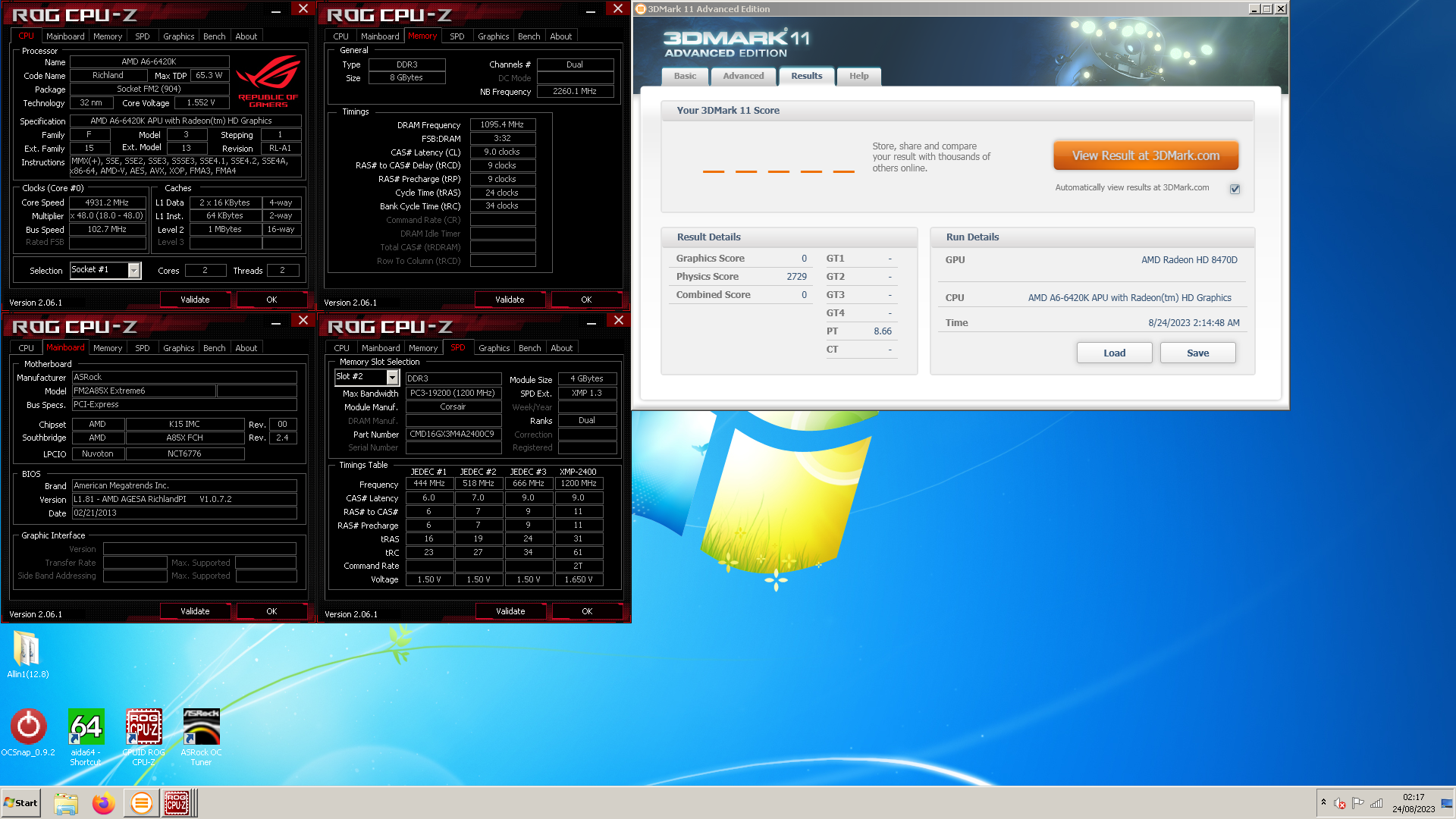Show hidden system tray icons
This screenshot has height=819, width=1456.
click(x=1323, y=802)
